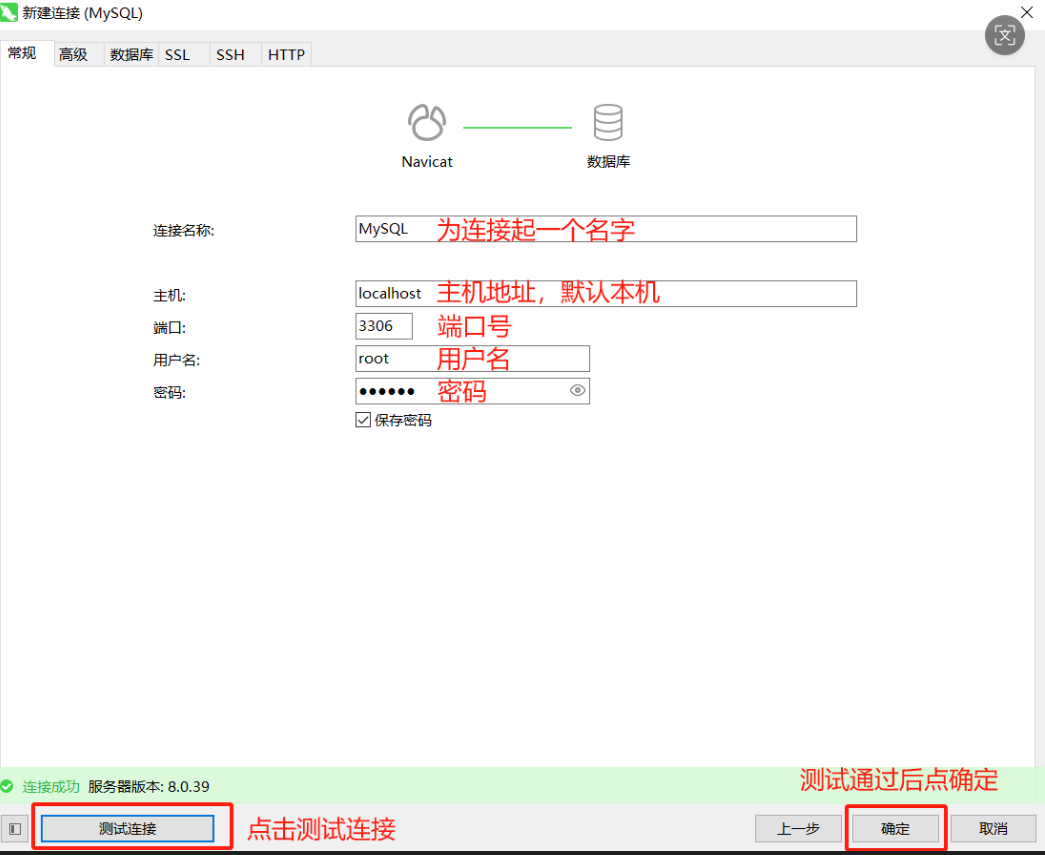Click the 新建连接 (MySQL) window title
Viewport: 1045px width, 855px height.
(x=83, y=13)
